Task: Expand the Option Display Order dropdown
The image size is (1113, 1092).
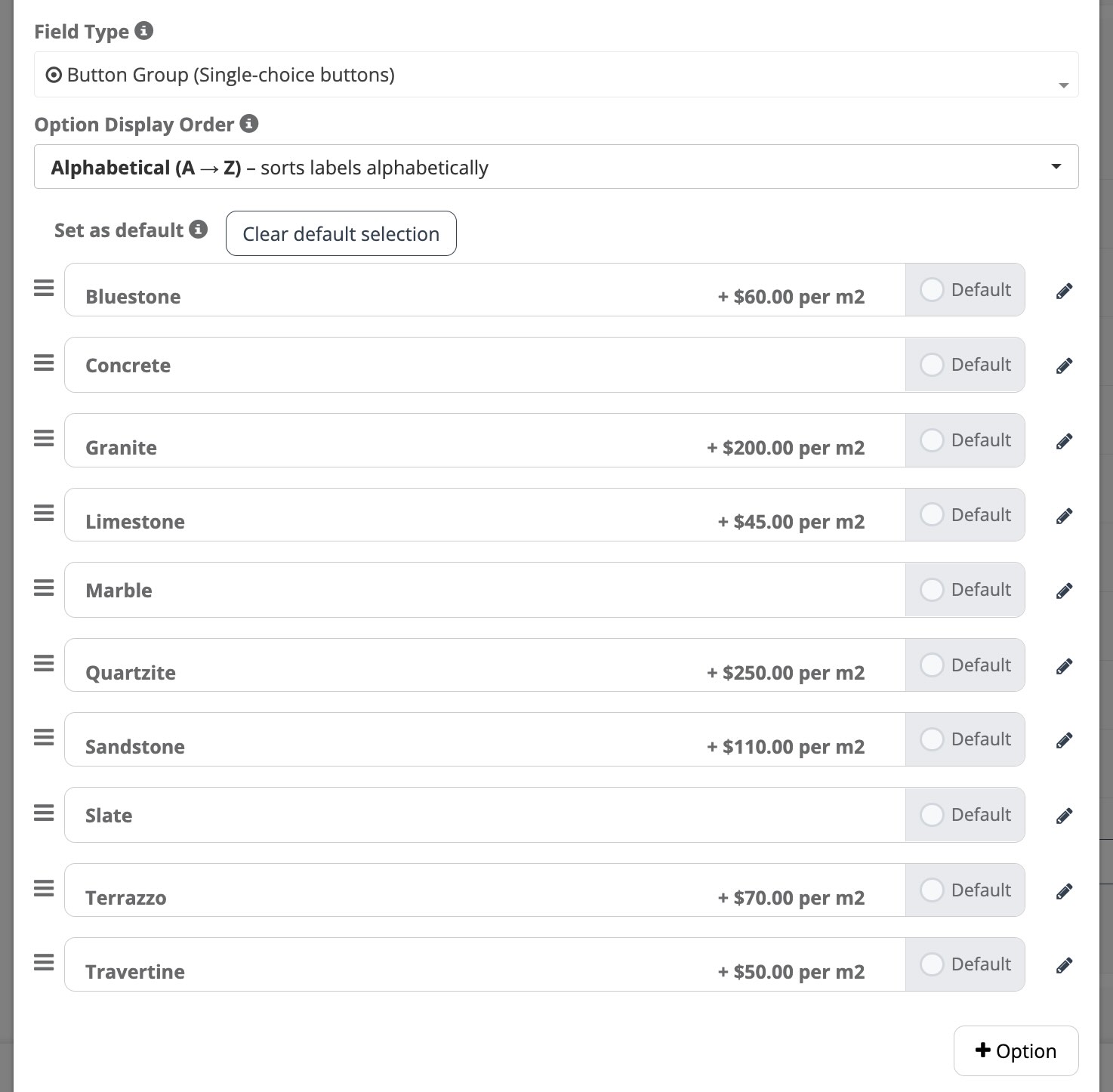Action: pos(556,167)
